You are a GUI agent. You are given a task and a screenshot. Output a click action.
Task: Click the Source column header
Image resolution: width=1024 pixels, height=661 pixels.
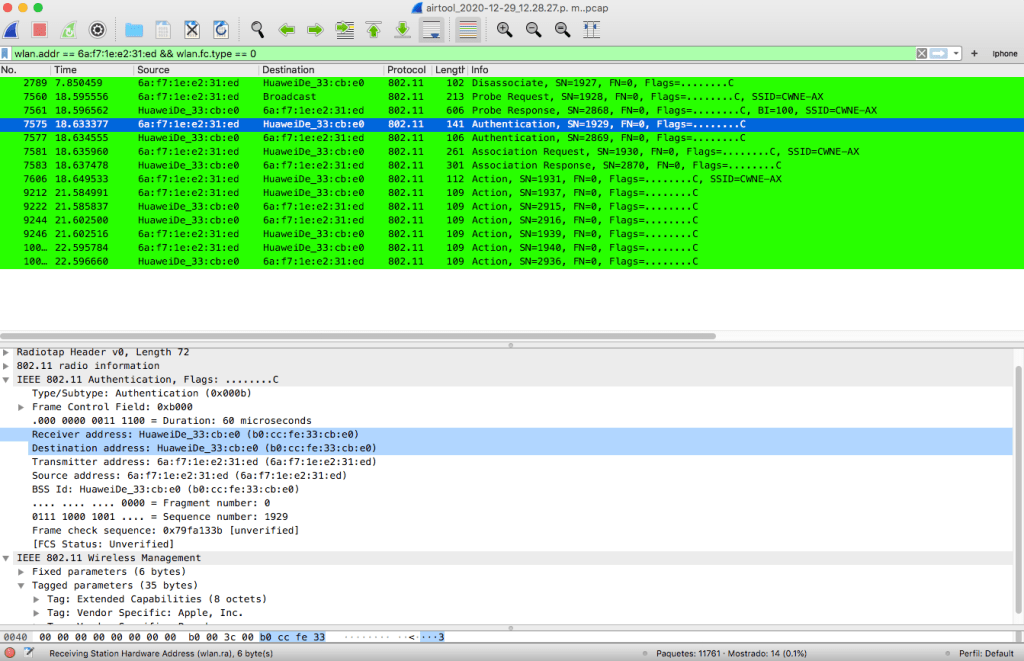153,70
